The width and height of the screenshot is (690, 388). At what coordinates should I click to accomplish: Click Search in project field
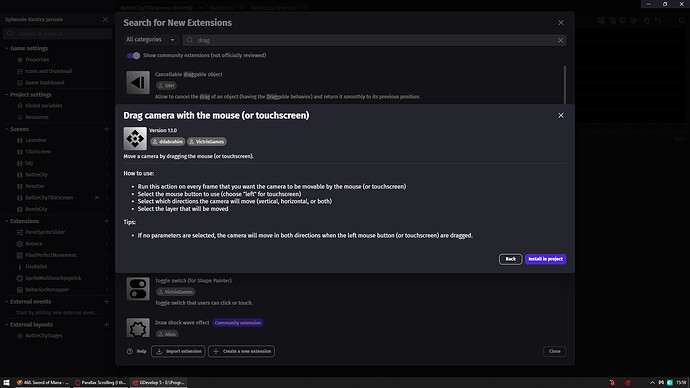[x=57, y=33]
